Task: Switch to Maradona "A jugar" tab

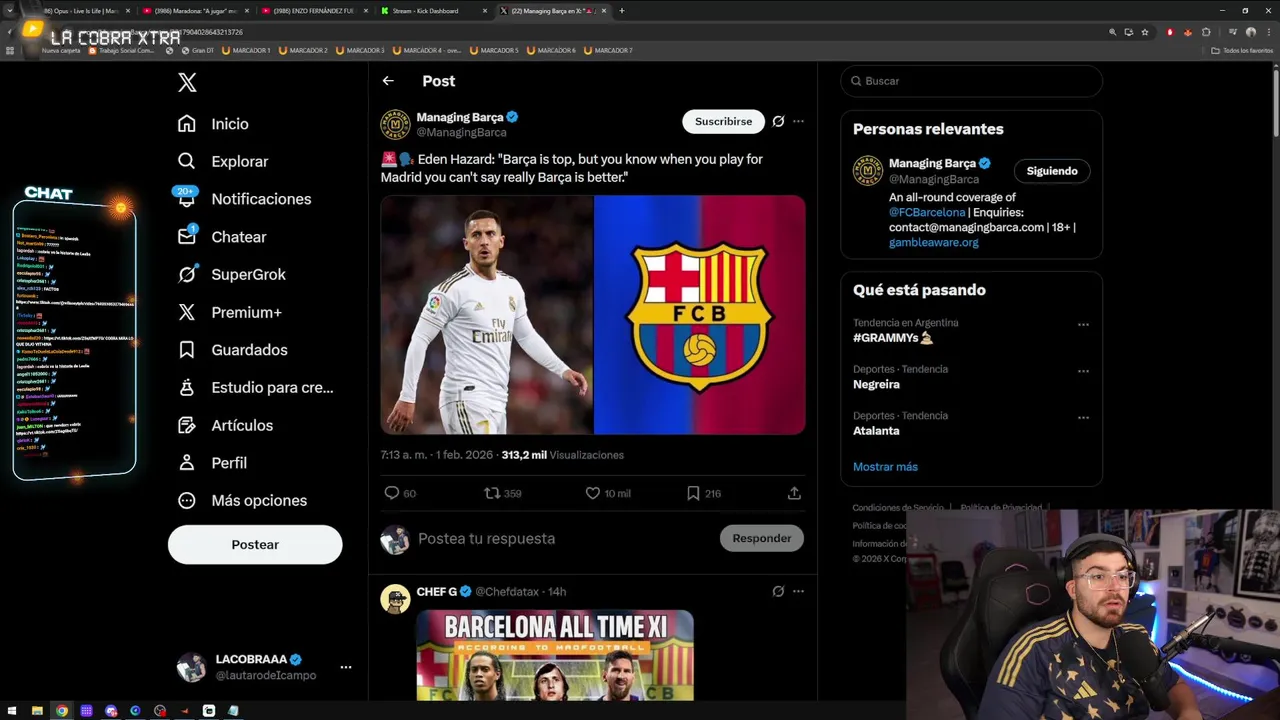Action: coord(194,11)
